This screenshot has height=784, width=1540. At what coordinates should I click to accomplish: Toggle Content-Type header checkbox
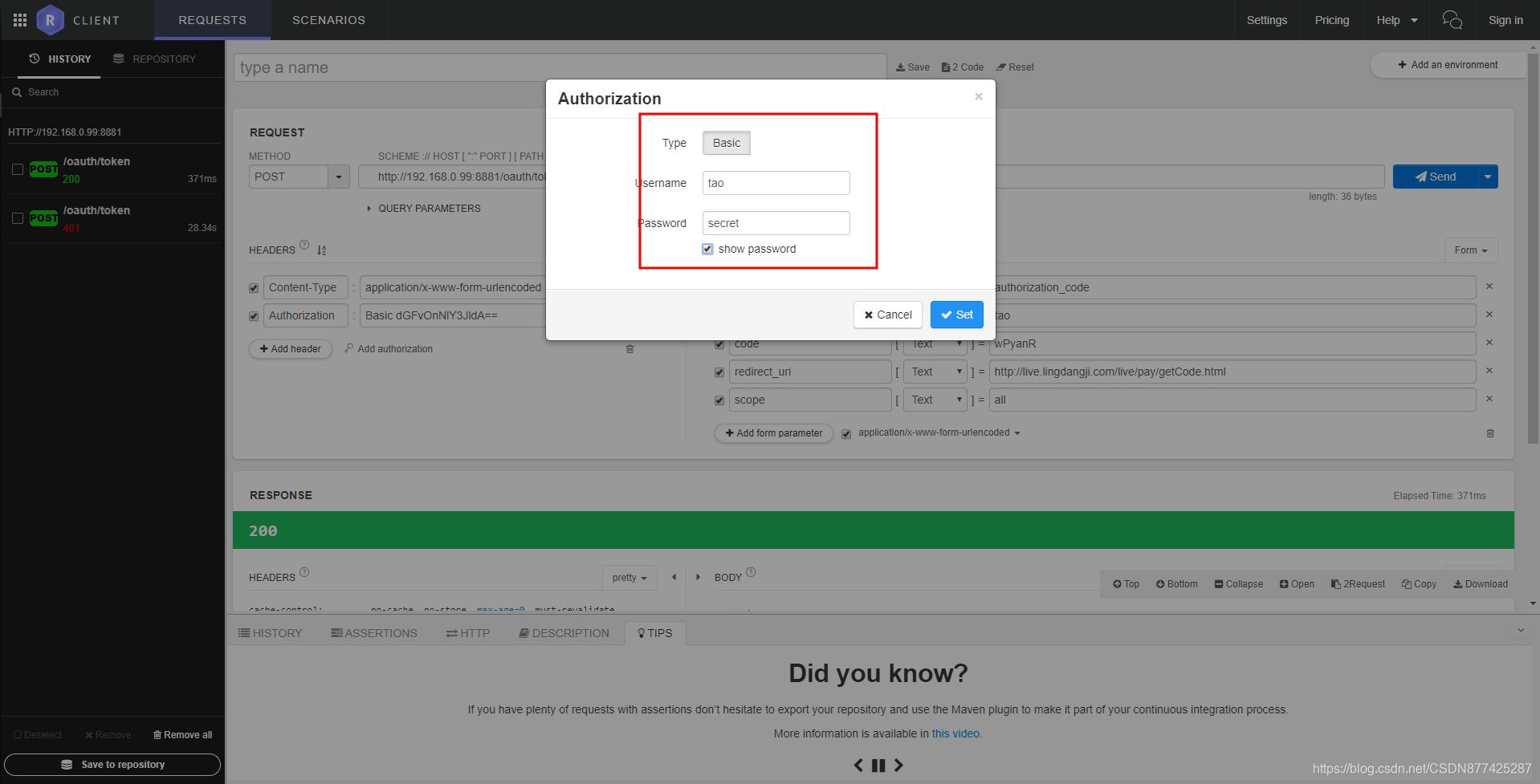pyautogui.click(x=254, y=288)
